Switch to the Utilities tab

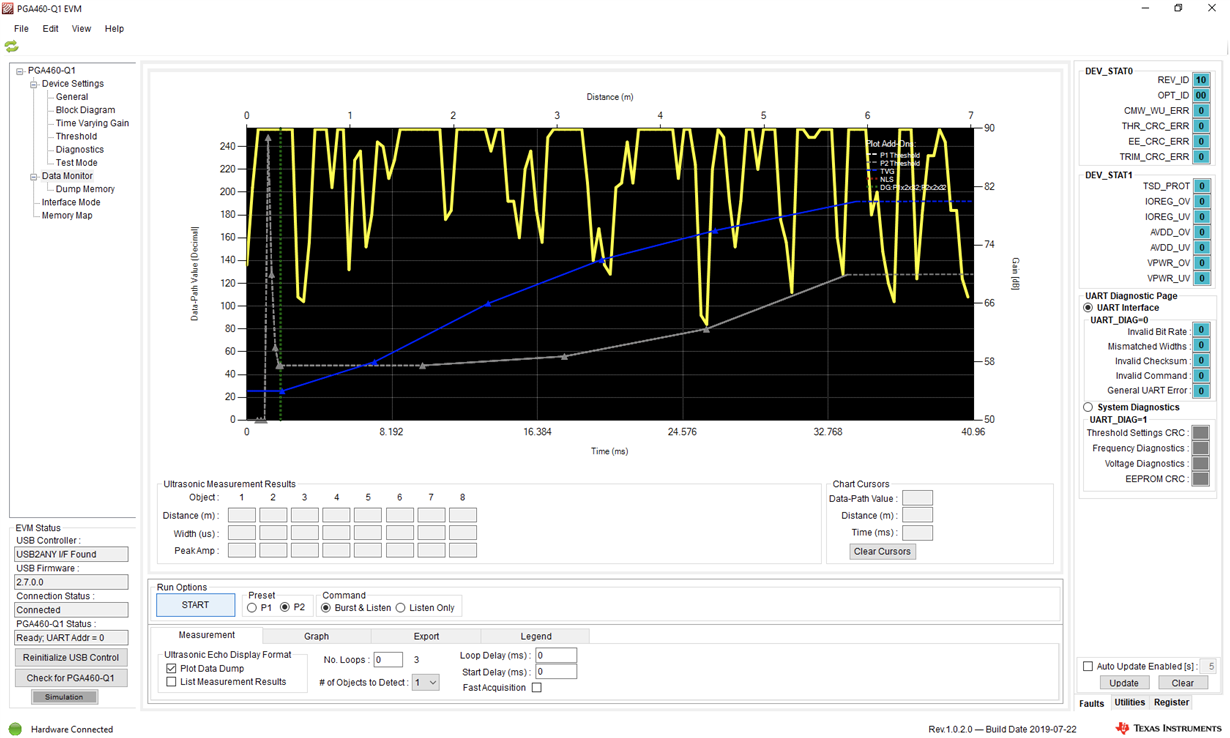pos(1130,703)
